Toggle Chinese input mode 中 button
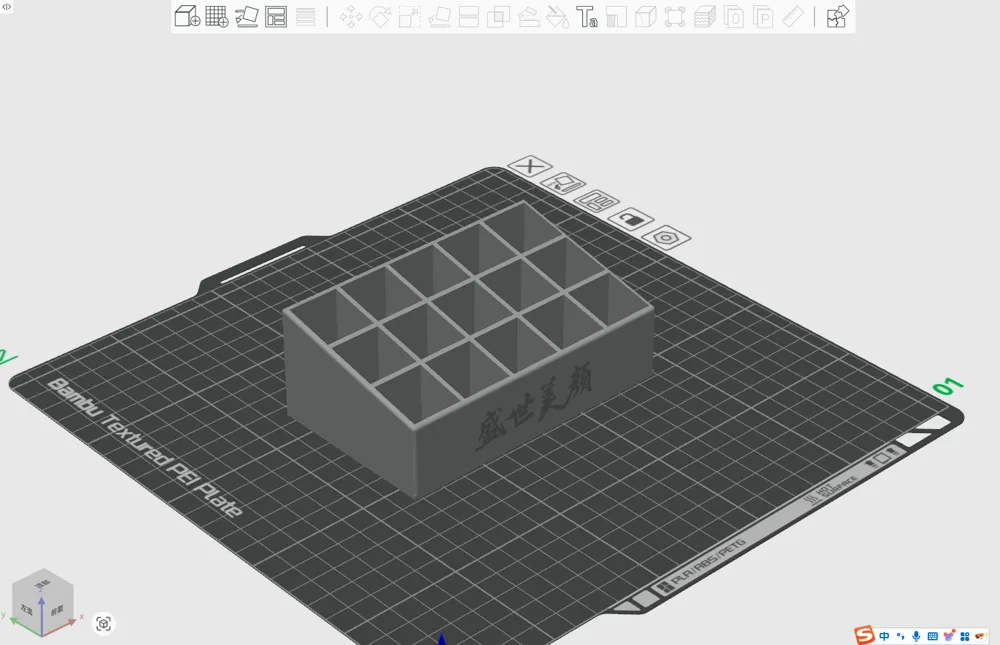 (884, 636)
